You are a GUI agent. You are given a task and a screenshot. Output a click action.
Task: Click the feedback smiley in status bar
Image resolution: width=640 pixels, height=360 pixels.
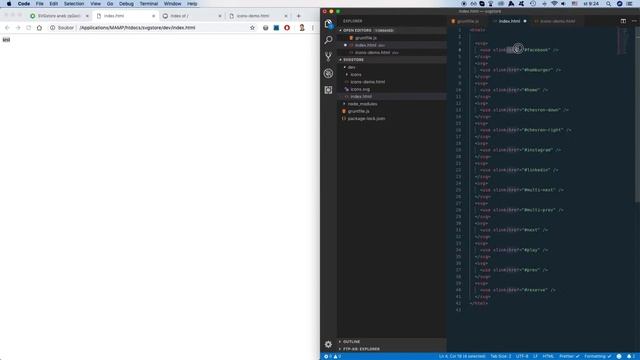[x=619, y=356]
